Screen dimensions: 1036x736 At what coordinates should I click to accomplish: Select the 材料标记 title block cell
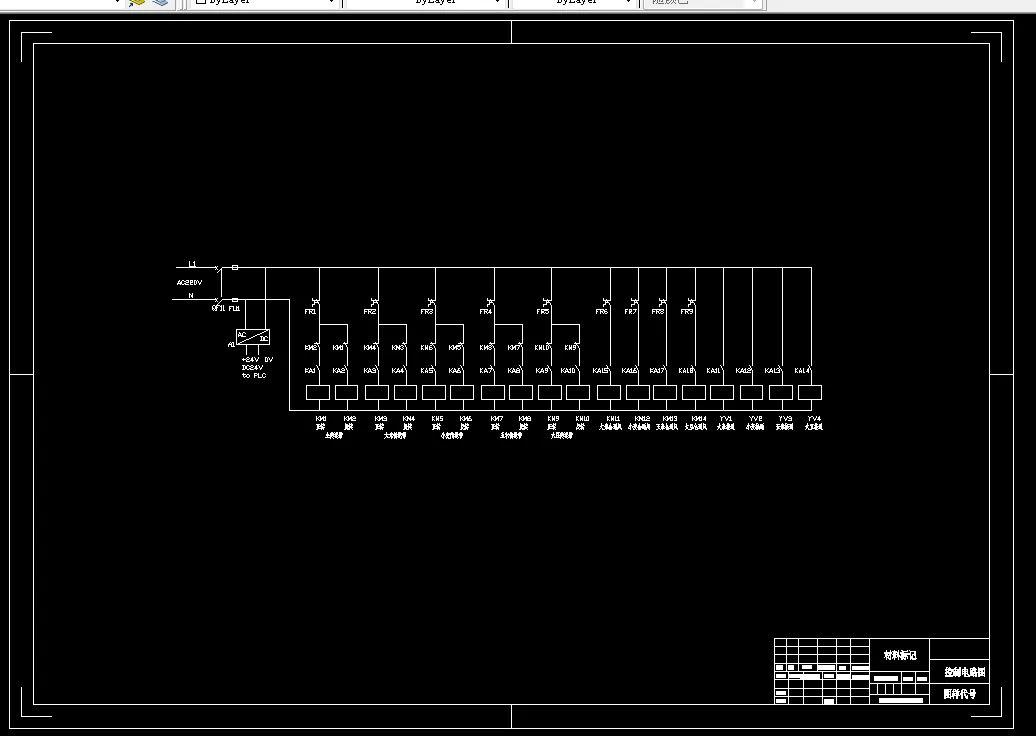tap(900, 655)
